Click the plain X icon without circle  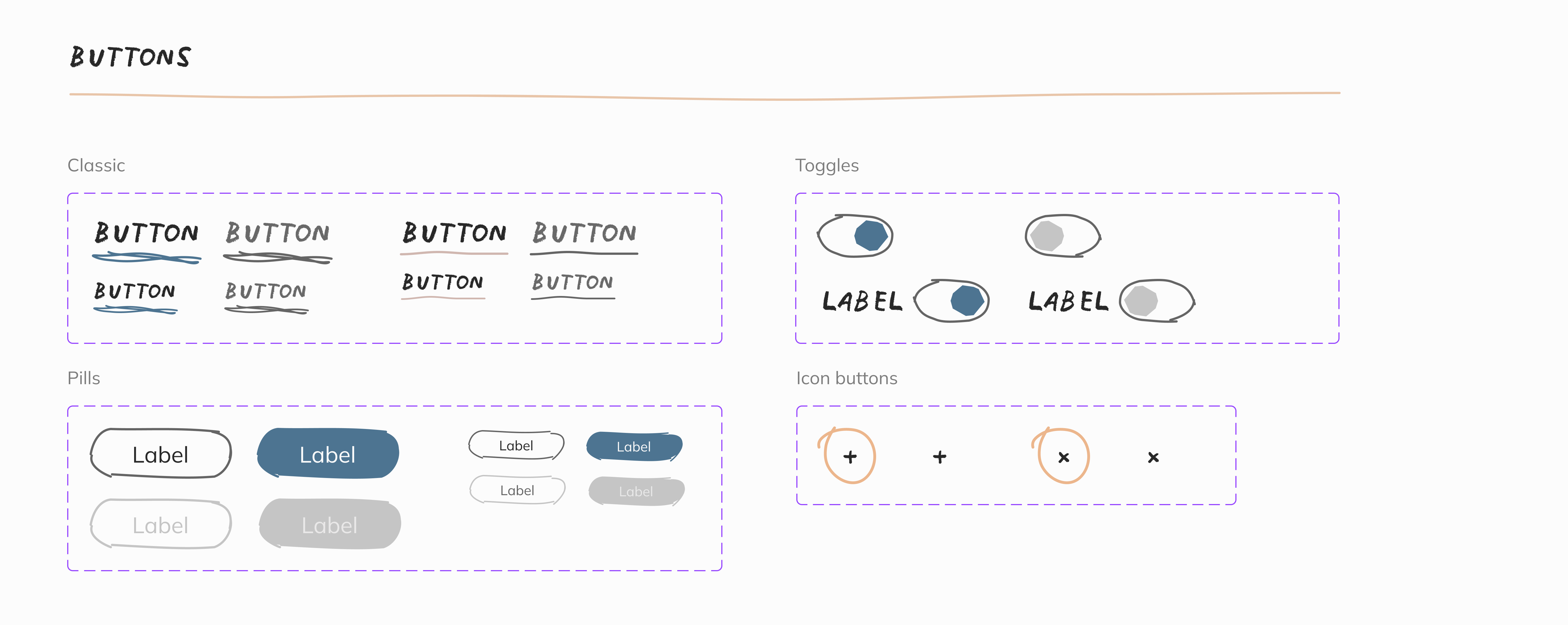[x=1153, y=457]
